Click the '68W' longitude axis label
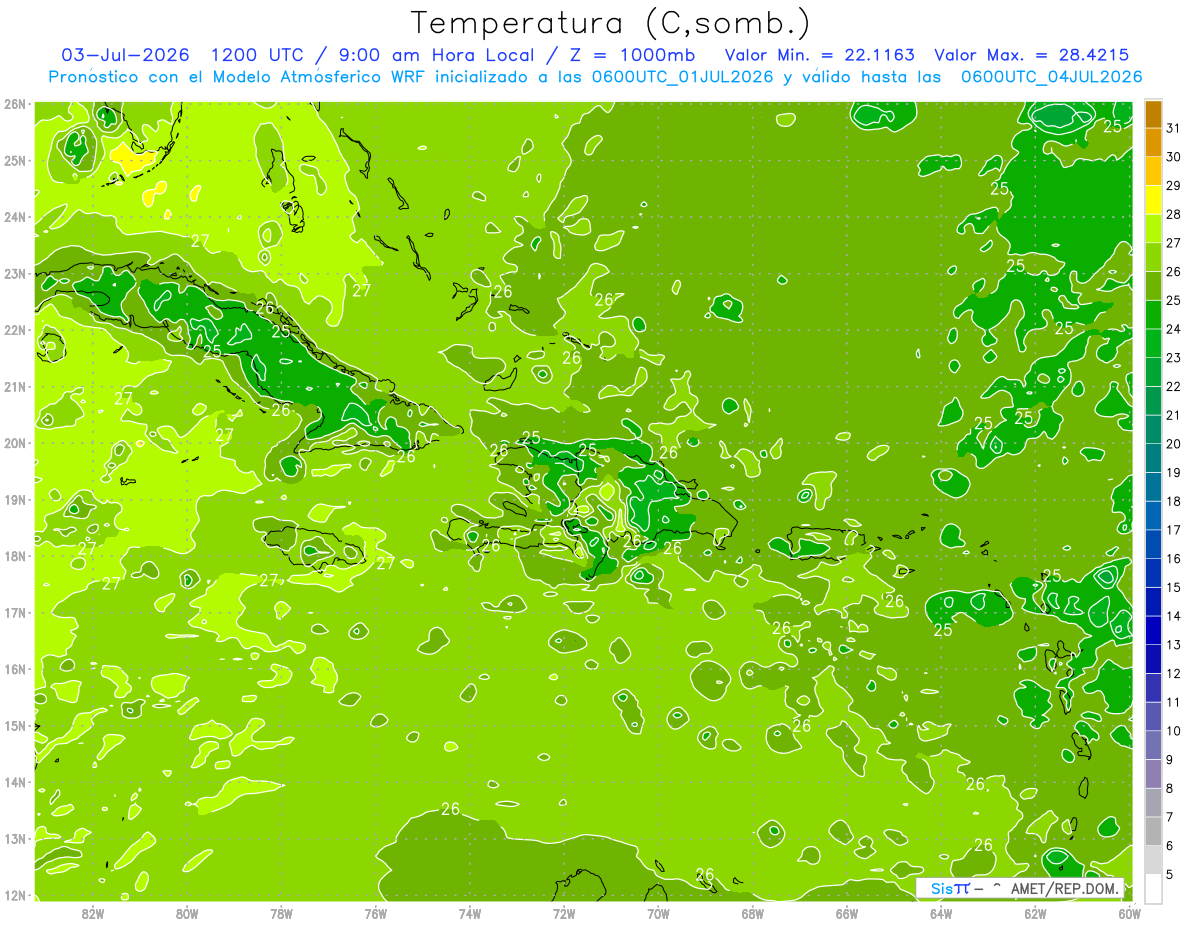Screen dimensions: 1200x927 752,914
